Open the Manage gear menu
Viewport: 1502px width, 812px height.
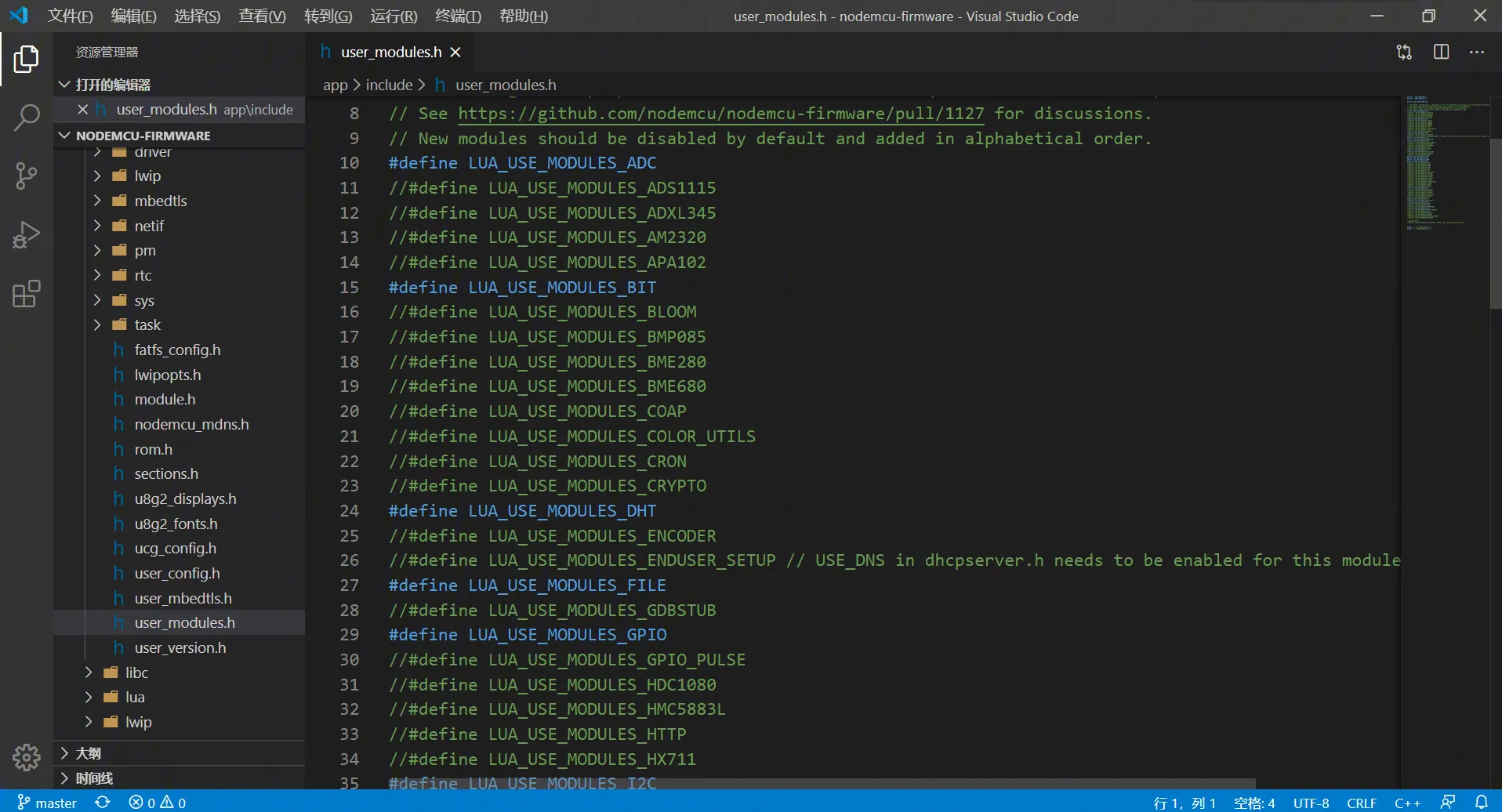27,757
